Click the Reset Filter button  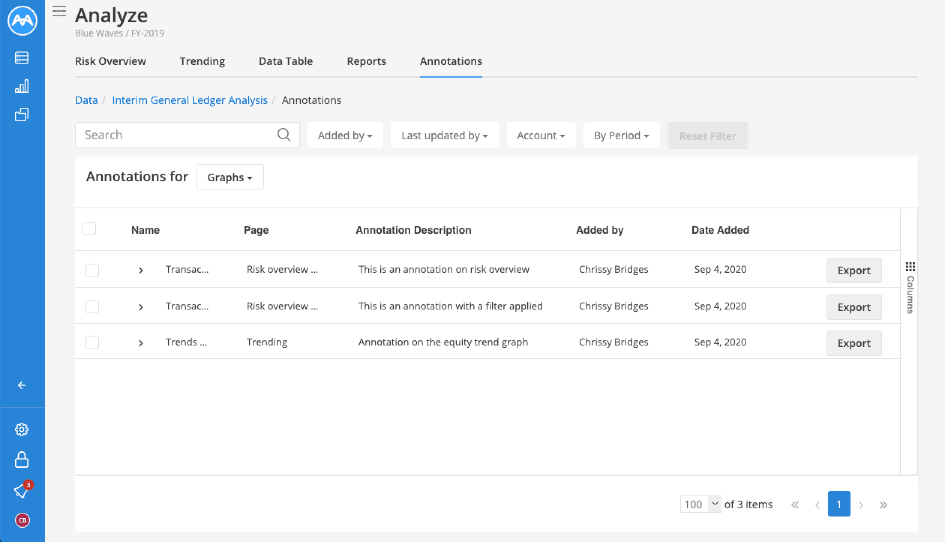(x=708, y=136)
